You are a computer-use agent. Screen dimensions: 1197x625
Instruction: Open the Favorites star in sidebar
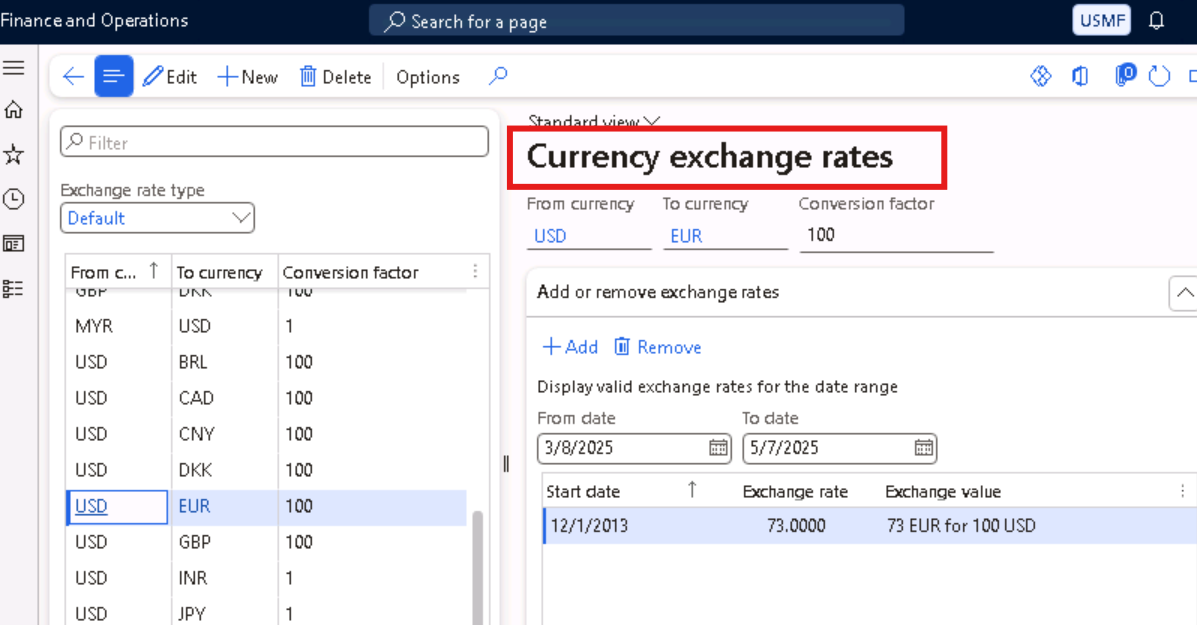click(14, 154)
